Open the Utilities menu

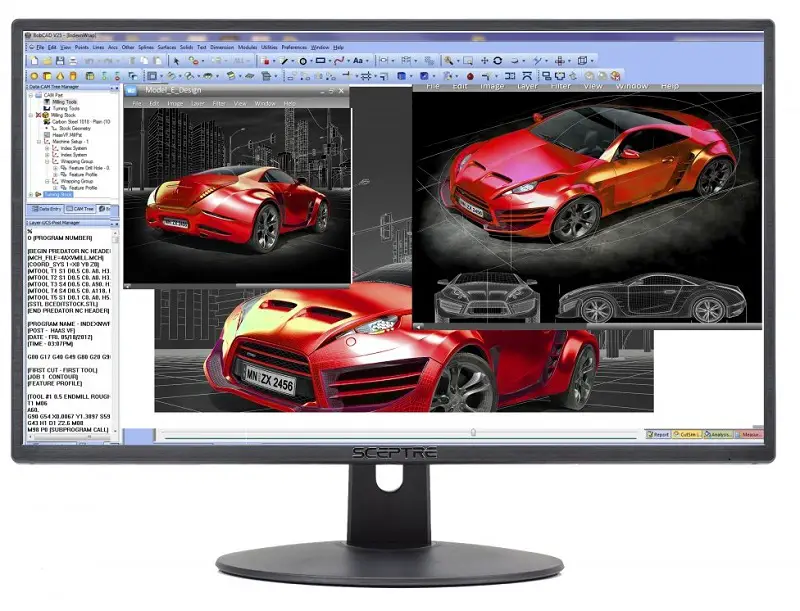click(269, 47)
